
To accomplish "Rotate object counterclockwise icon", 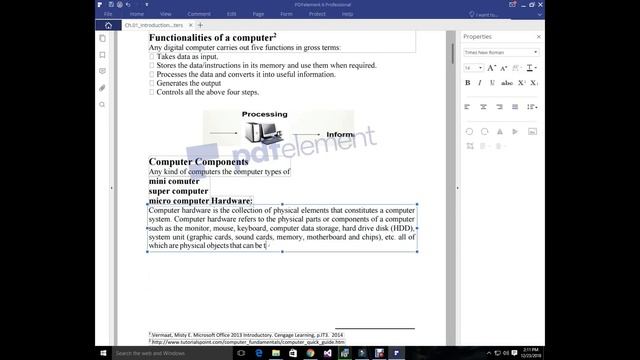I will [469, 131].
